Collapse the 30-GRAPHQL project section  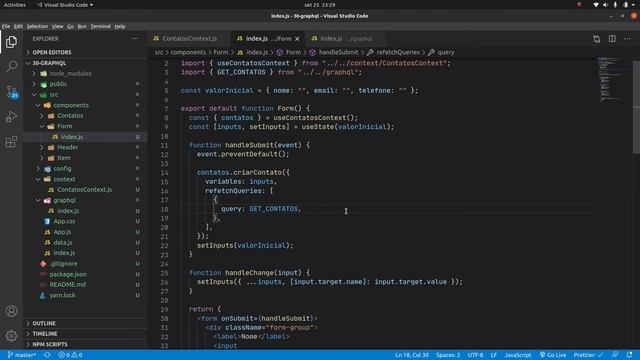(x=85, y=63)
